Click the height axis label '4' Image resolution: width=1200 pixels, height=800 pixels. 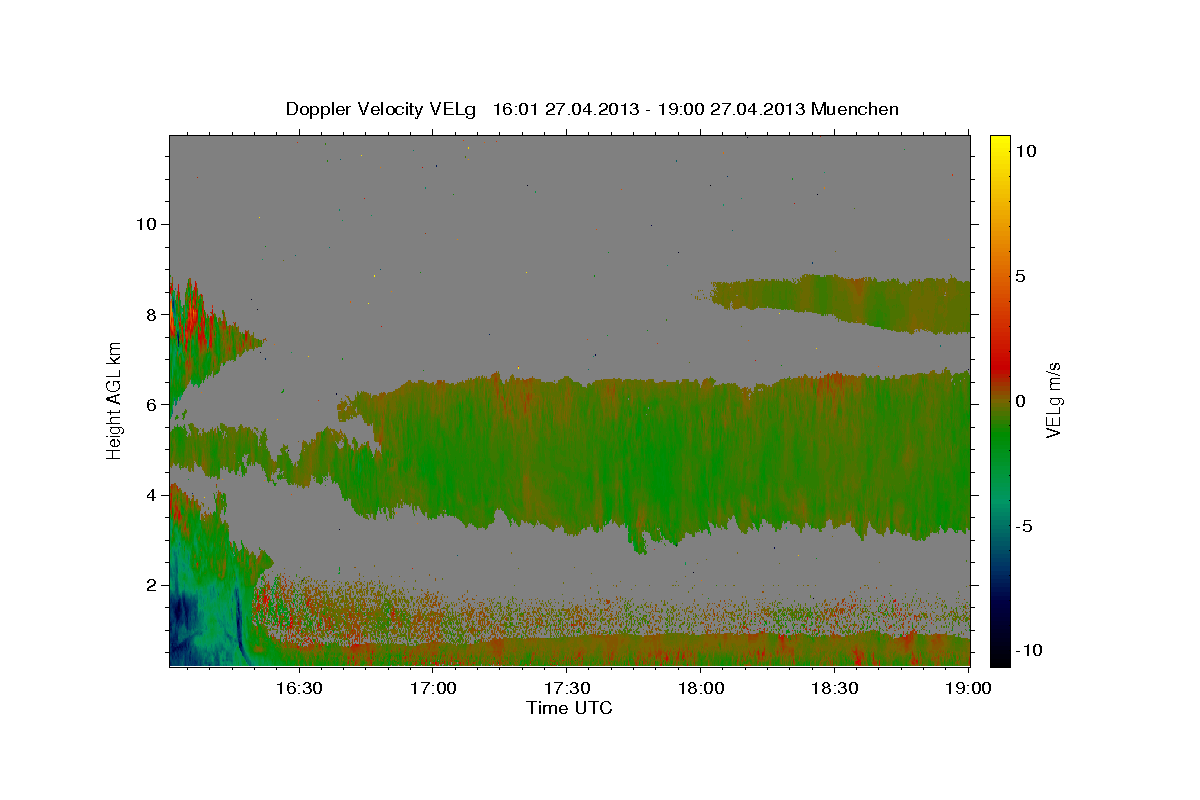point(151,495)
